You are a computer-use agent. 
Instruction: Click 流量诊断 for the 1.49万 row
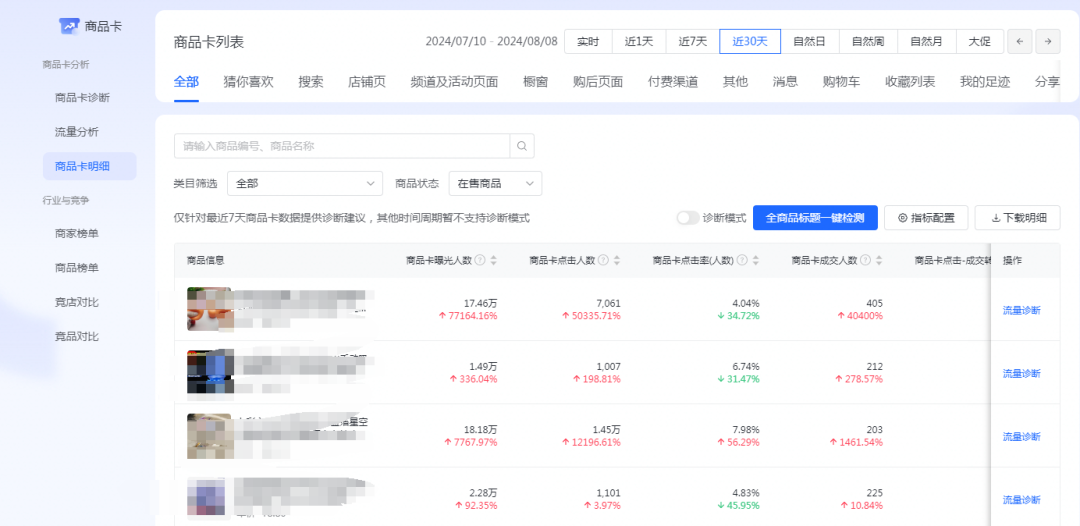[x=1021, y=373]
